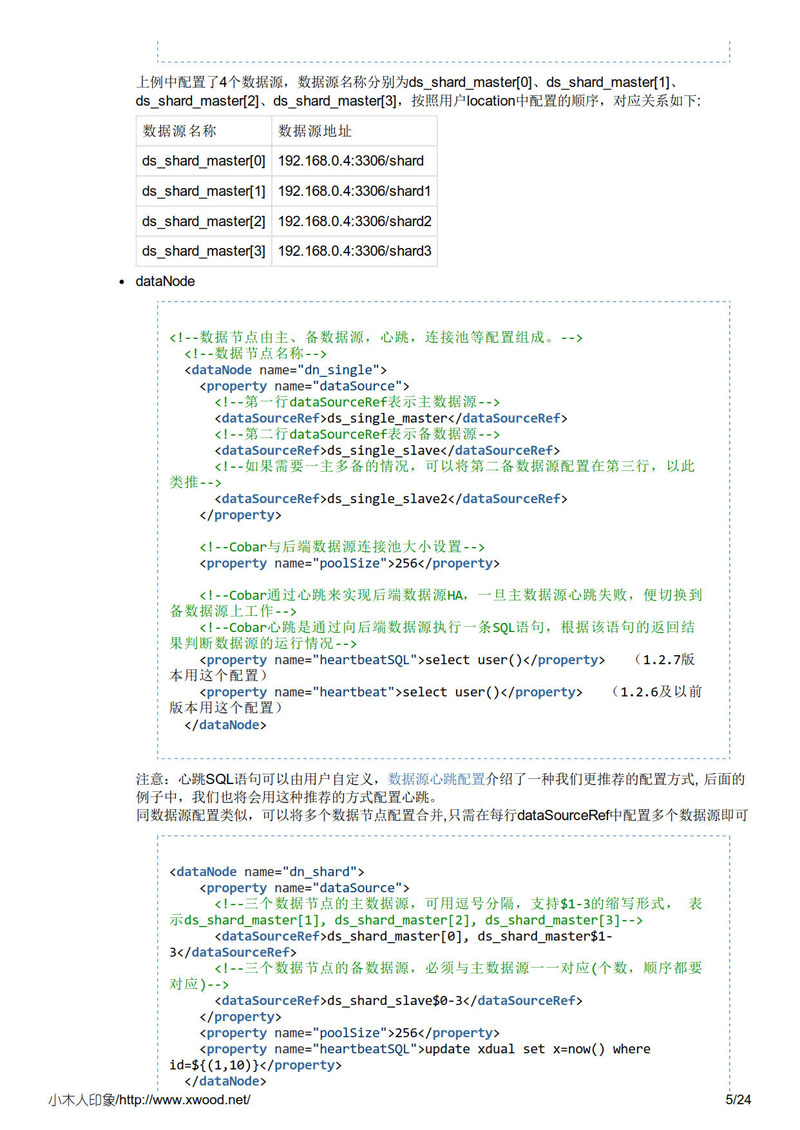The height and width of the screenshot is (1130, 800).
Task: Click the heartbeatSQL select user() property line
Action: [400, 659]
